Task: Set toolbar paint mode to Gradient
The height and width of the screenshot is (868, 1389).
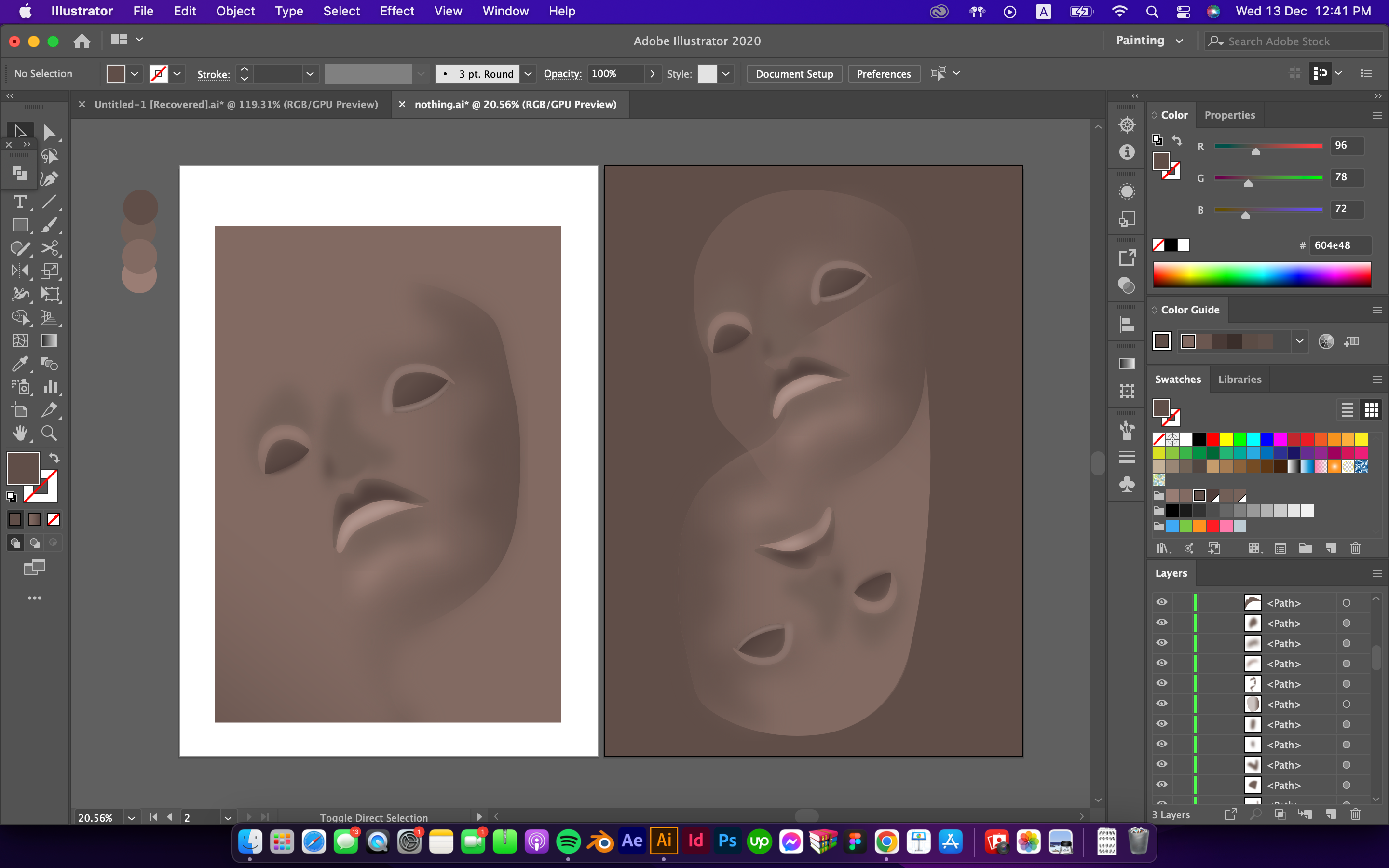Action: [x=34, y=519]
